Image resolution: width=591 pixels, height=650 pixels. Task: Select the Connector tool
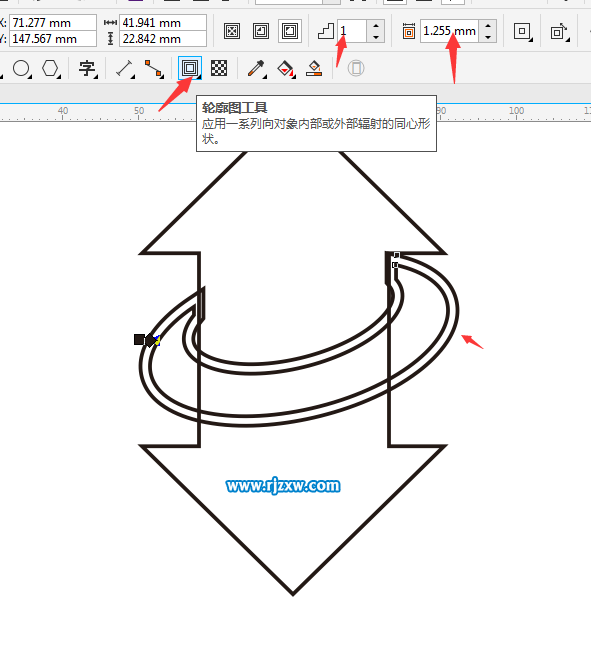[154, 68]
